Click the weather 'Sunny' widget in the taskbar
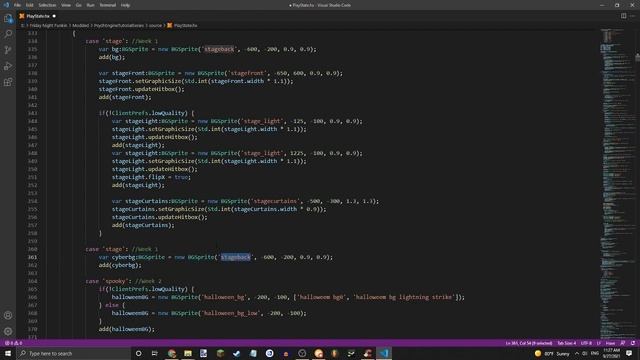 click(552, 353)
